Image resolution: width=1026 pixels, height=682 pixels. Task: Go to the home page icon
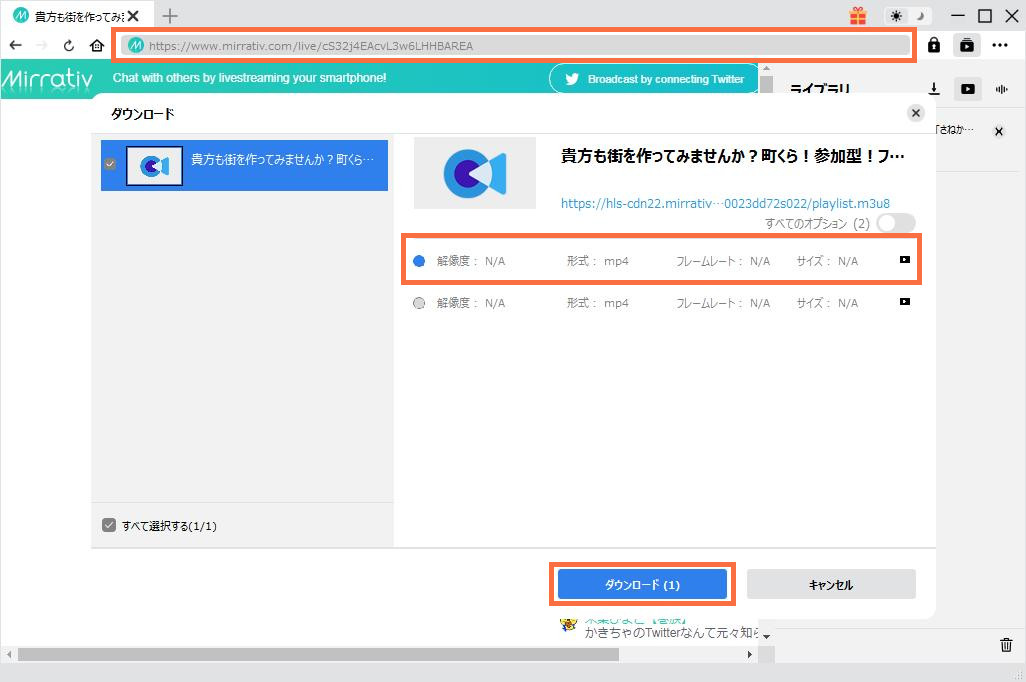97,45
